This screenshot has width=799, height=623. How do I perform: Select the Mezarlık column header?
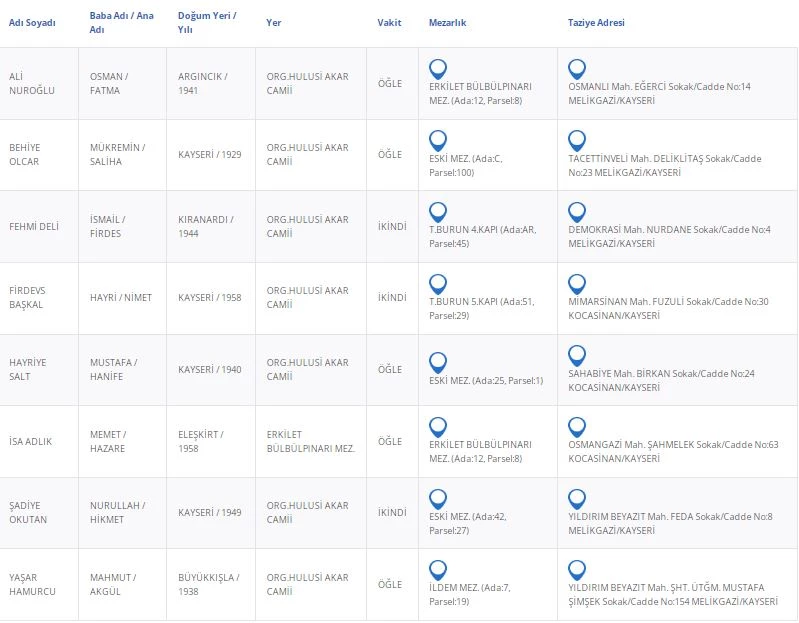447,23
